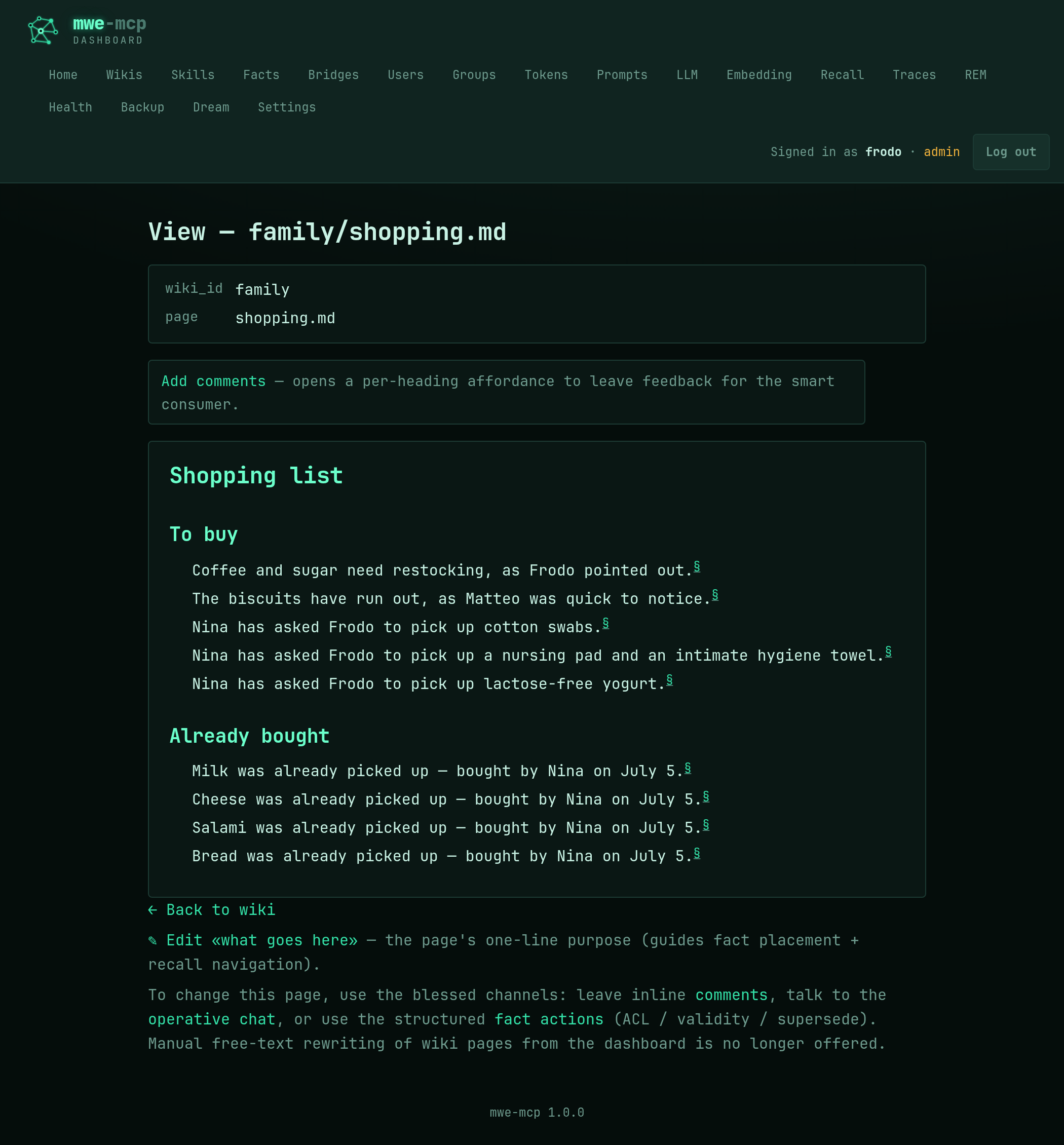Open the fact actions link
This screenshot has width=1064, height=1145.
pyautogui.click(x=549, y=1019)
